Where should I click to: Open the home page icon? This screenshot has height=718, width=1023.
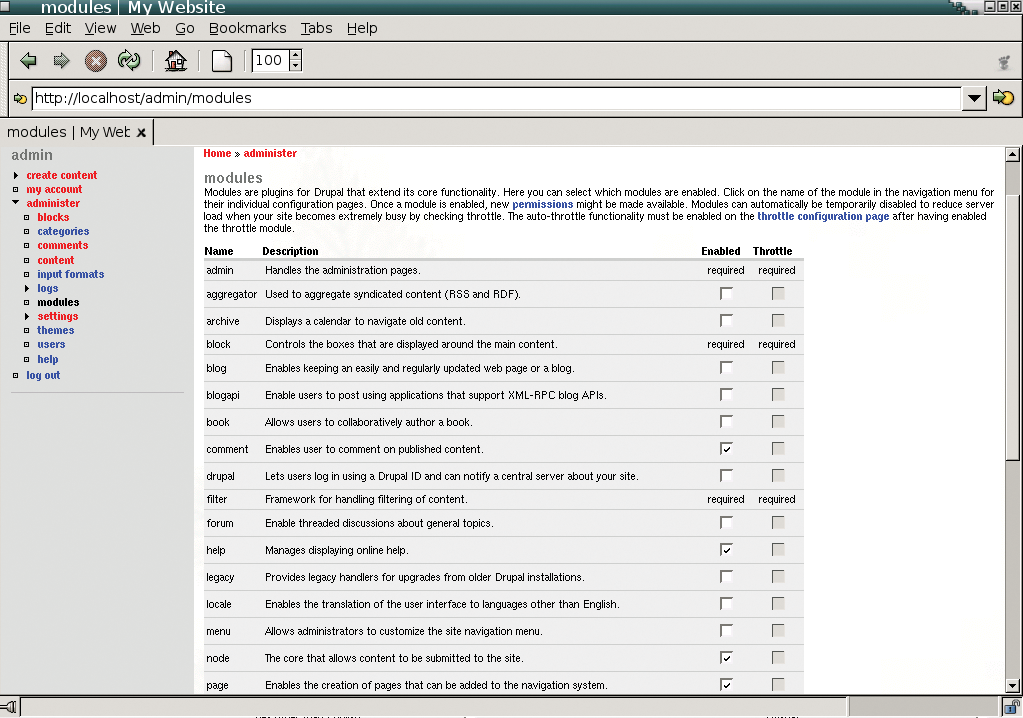(176, 61)
